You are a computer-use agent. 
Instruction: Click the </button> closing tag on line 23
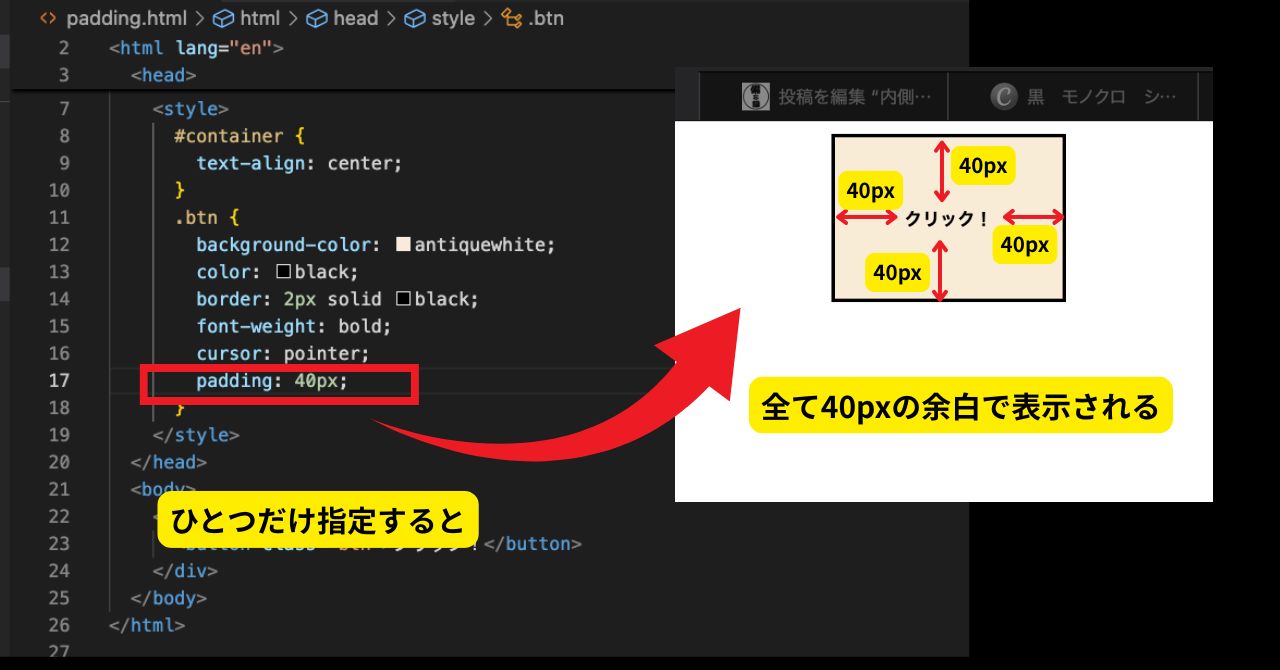[533, 544]
